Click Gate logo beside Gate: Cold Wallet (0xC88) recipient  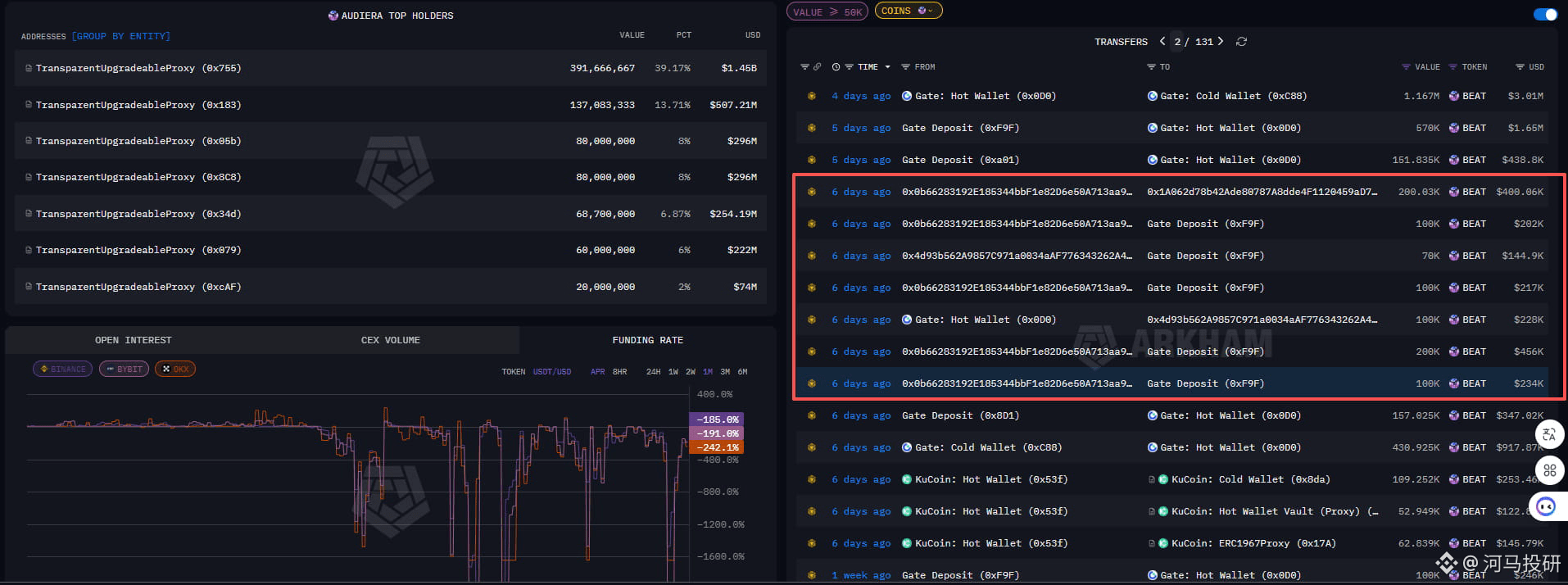tap(1153, 96)
